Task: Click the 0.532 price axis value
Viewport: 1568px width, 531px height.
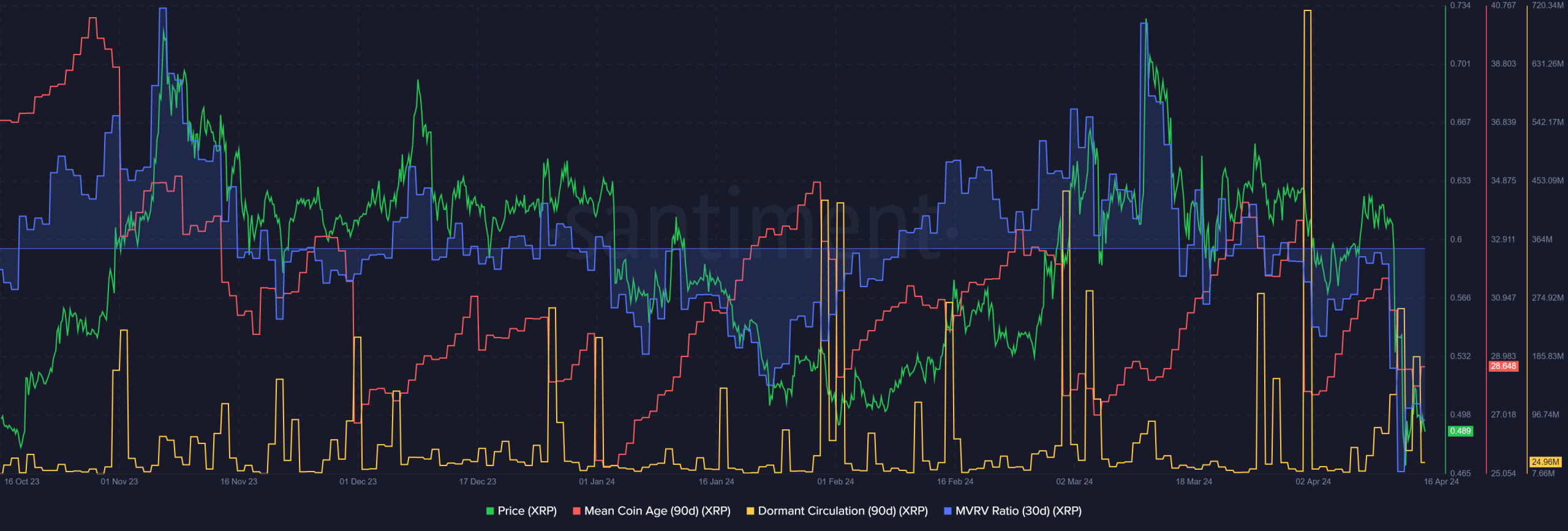Action: [1460, 356]
